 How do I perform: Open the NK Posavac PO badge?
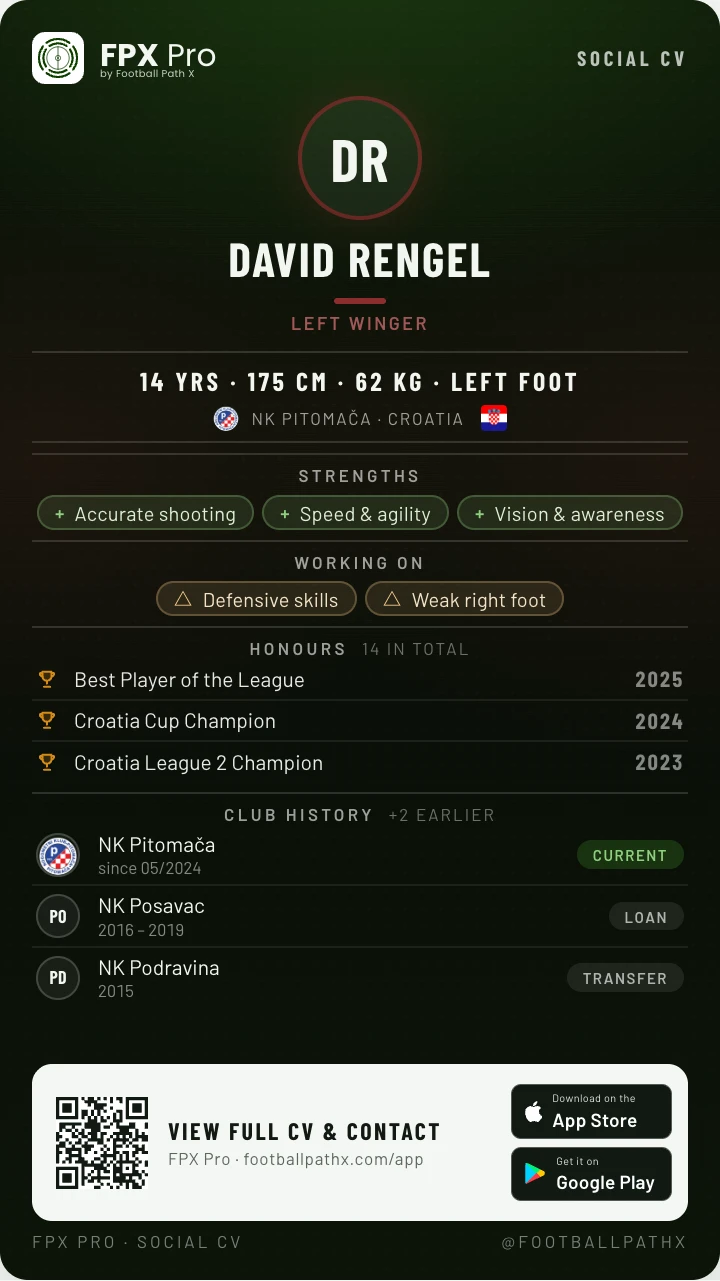[x=58, y=917]
